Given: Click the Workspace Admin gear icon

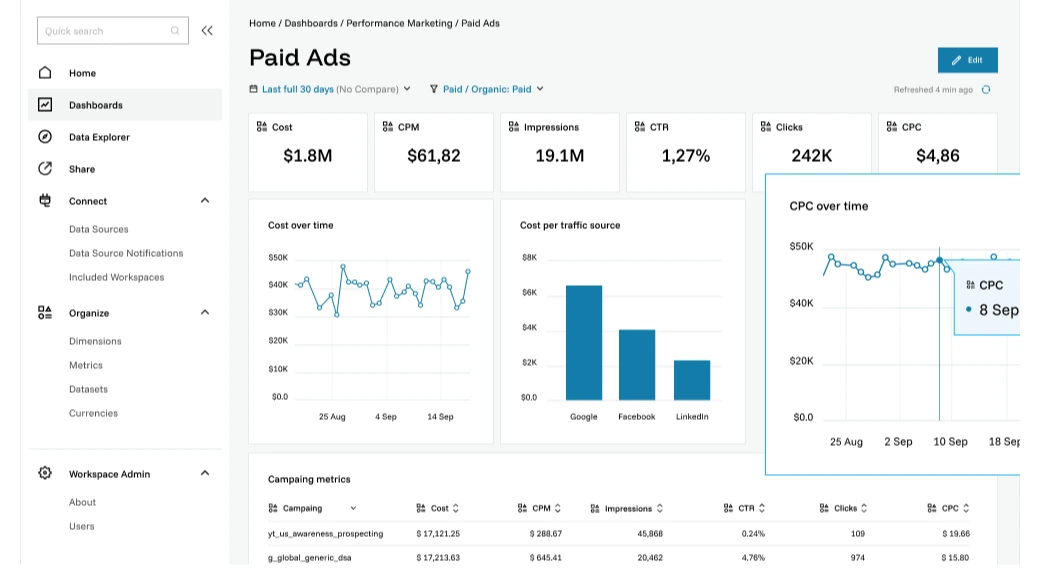Looking at the screenshot, I should pyautogui.click(x=45, y=473).
